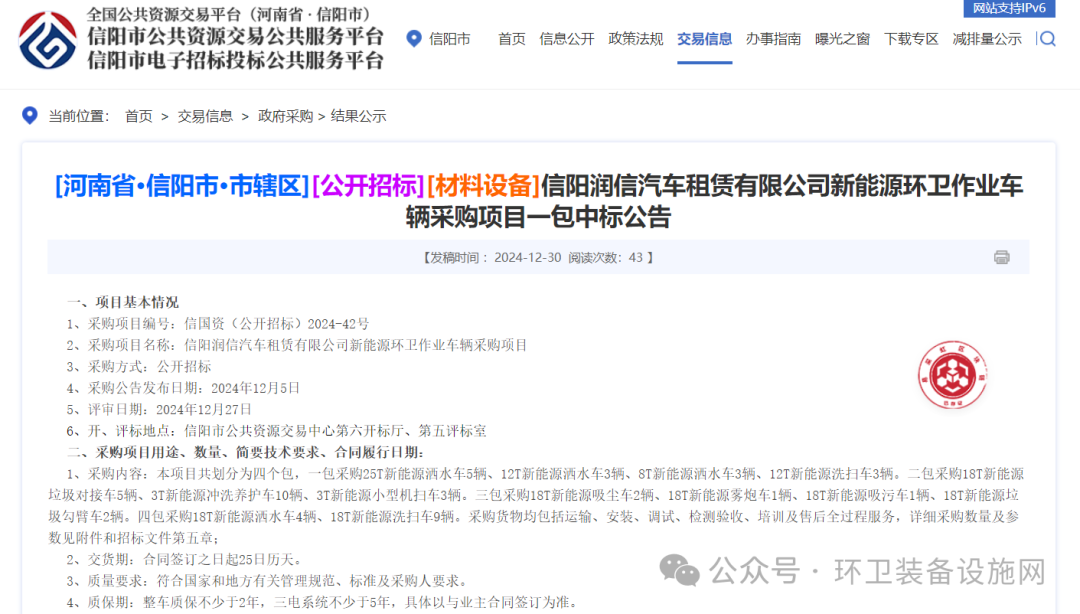Screen dimensions: 1080x614
Task: Click the 信阳市 city selector
Action: 450,39
